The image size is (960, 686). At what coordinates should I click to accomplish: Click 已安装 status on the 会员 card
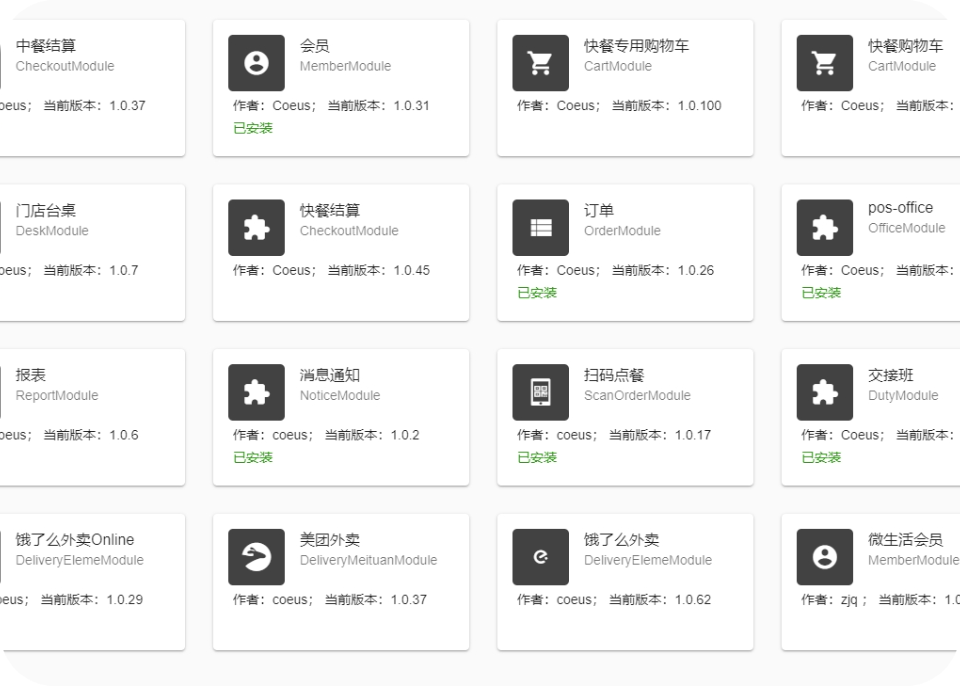click(x=253, y=128)
